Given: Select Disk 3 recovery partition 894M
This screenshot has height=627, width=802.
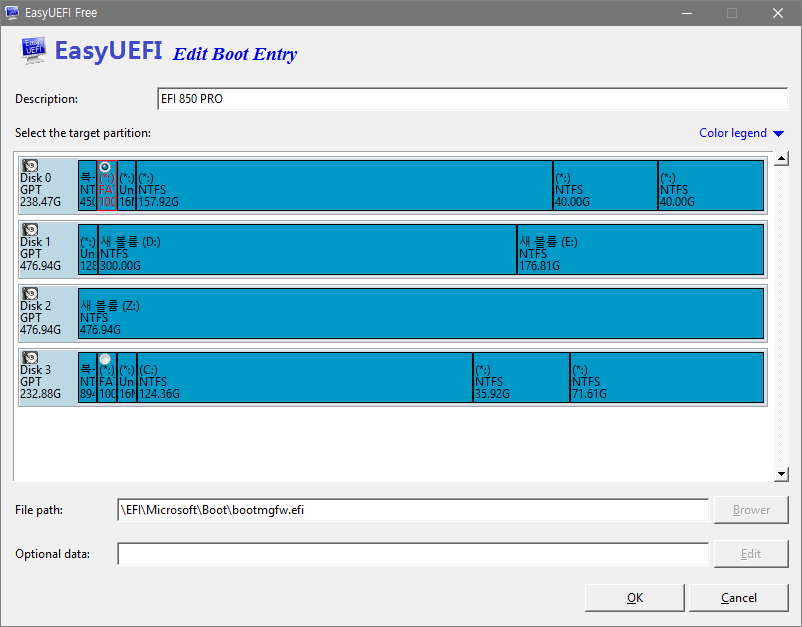Looking at the screenshot, I should point(87,377).
